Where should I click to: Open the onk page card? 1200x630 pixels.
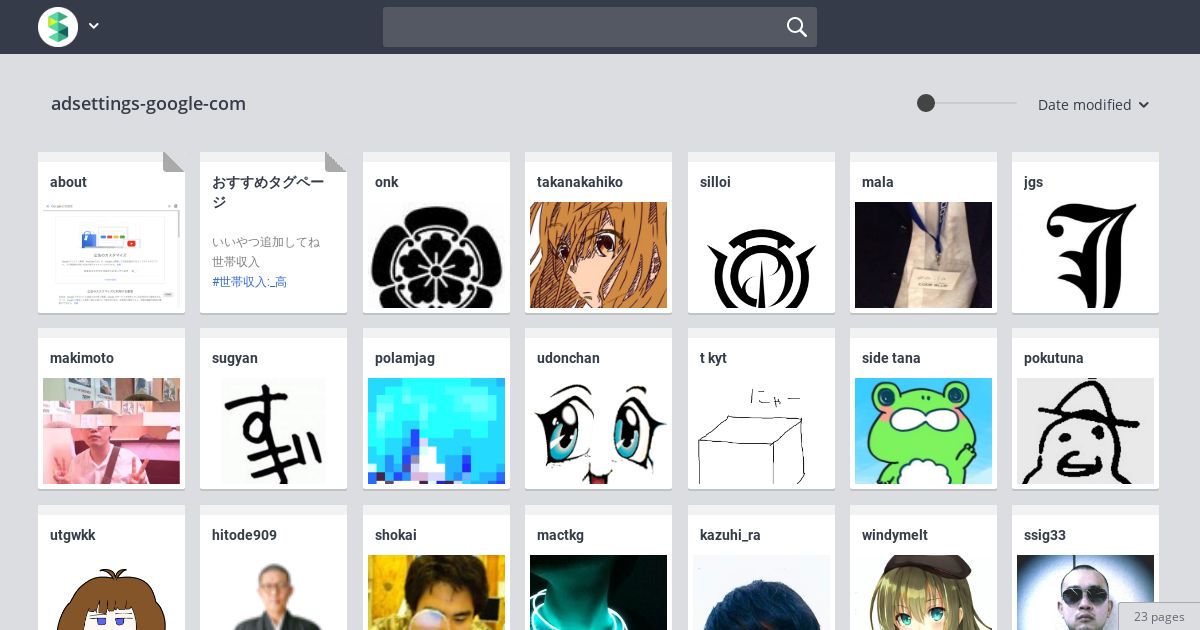(436, 232)
